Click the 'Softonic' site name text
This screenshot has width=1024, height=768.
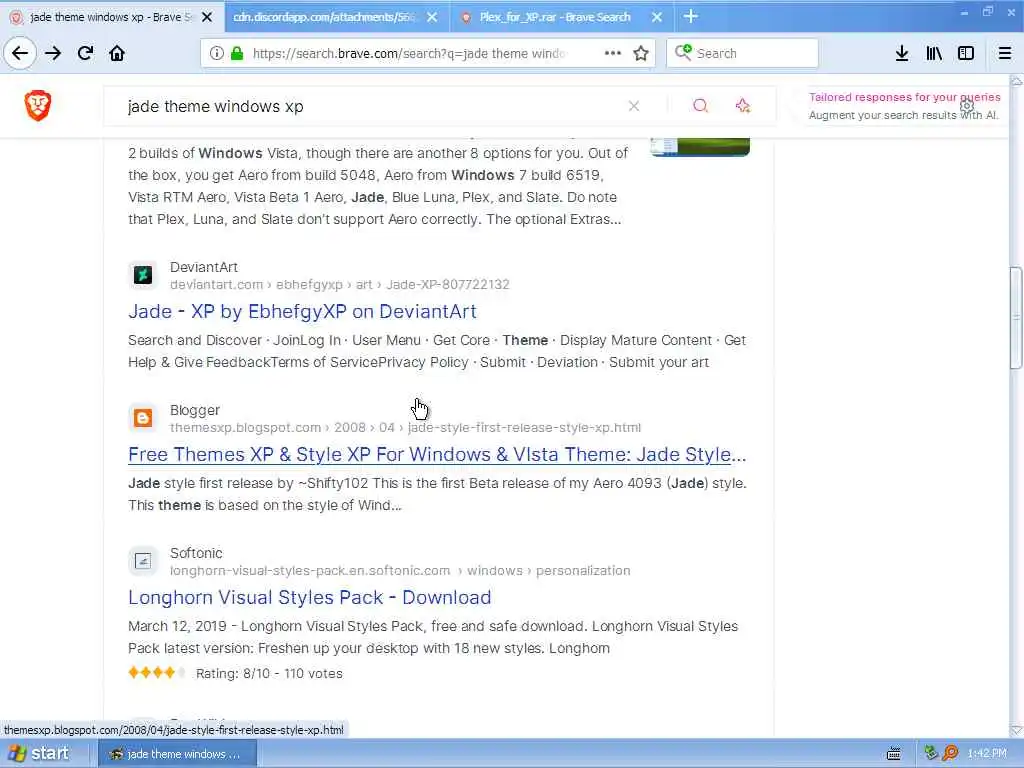tap(196, 553)
